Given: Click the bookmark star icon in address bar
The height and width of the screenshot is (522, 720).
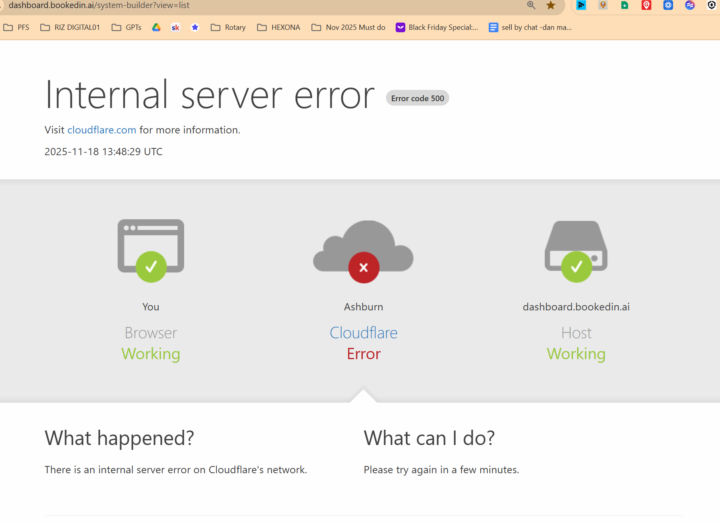Looking at the screenshot, I should tap(551, 5).
